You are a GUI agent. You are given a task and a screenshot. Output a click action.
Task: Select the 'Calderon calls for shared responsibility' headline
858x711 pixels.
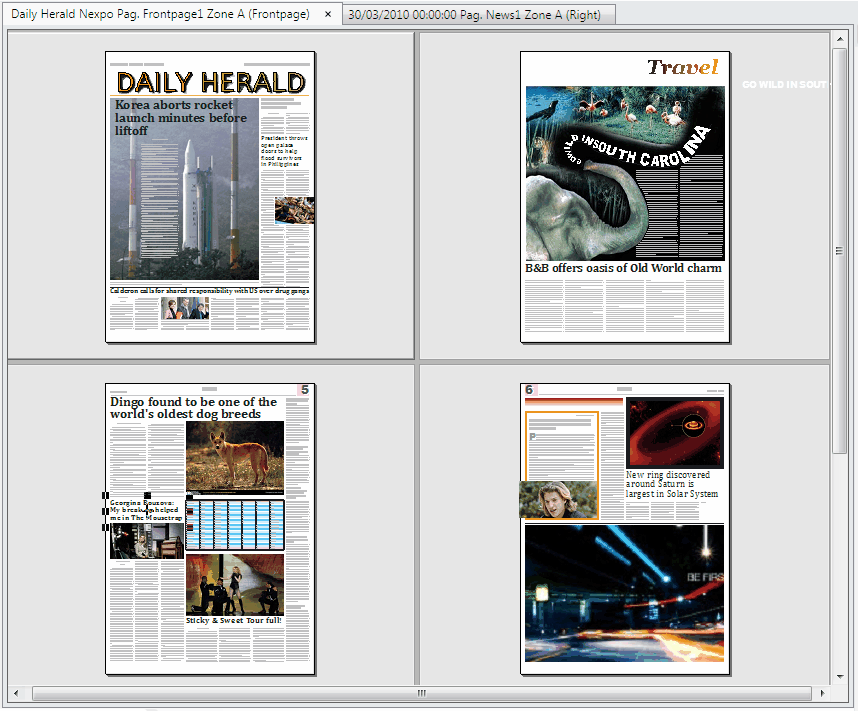coord(210,291)
